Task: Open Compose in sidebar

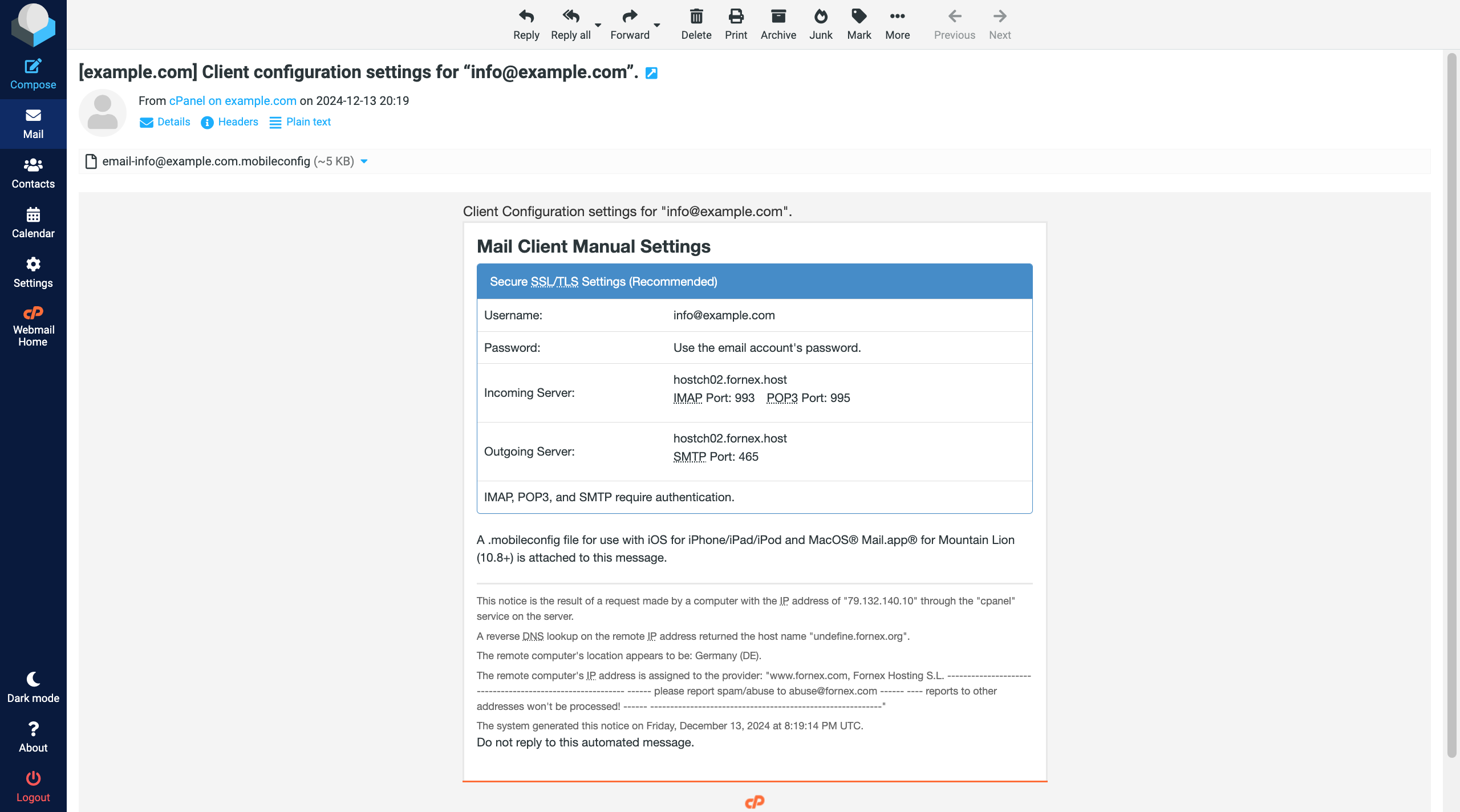Action: click(33, 73)
